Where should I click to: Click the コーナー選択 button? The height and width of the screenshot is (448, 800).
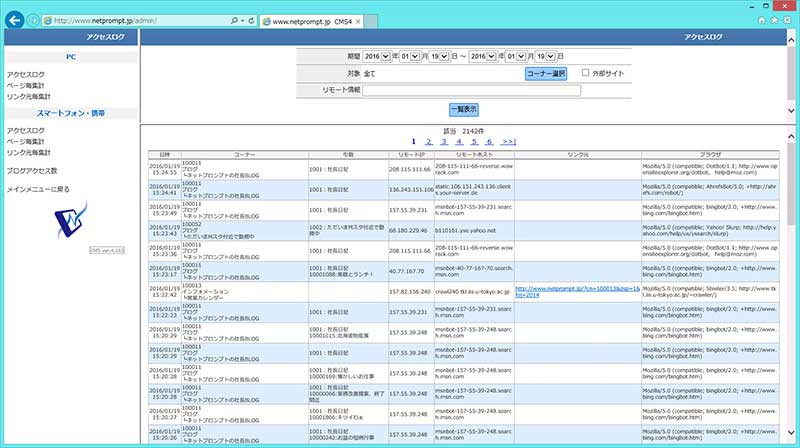pyautogui.click(x=546, y=73)
